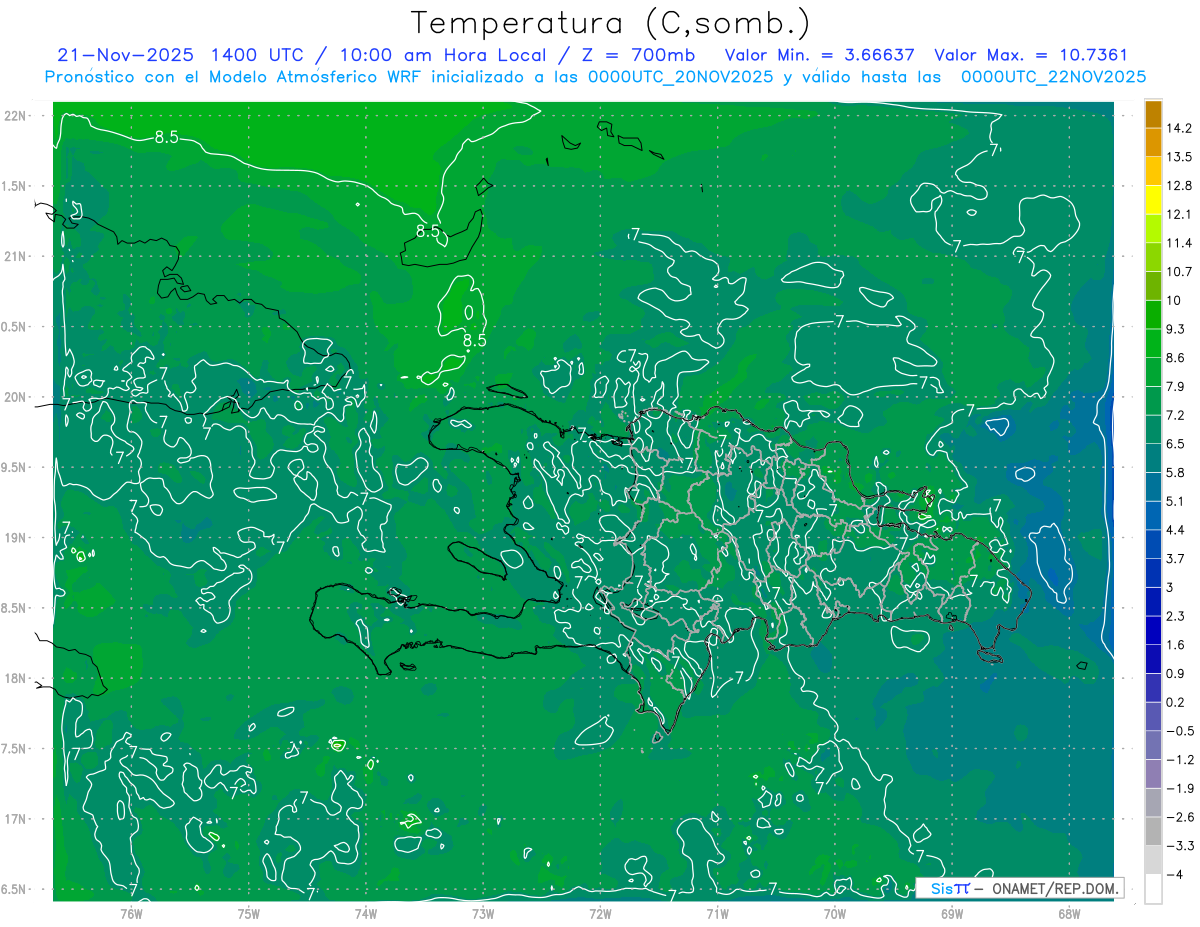Screen dimensions: 1200x927
Task: Click the 10:00 am Hora Local text
Action: (441, 55)
